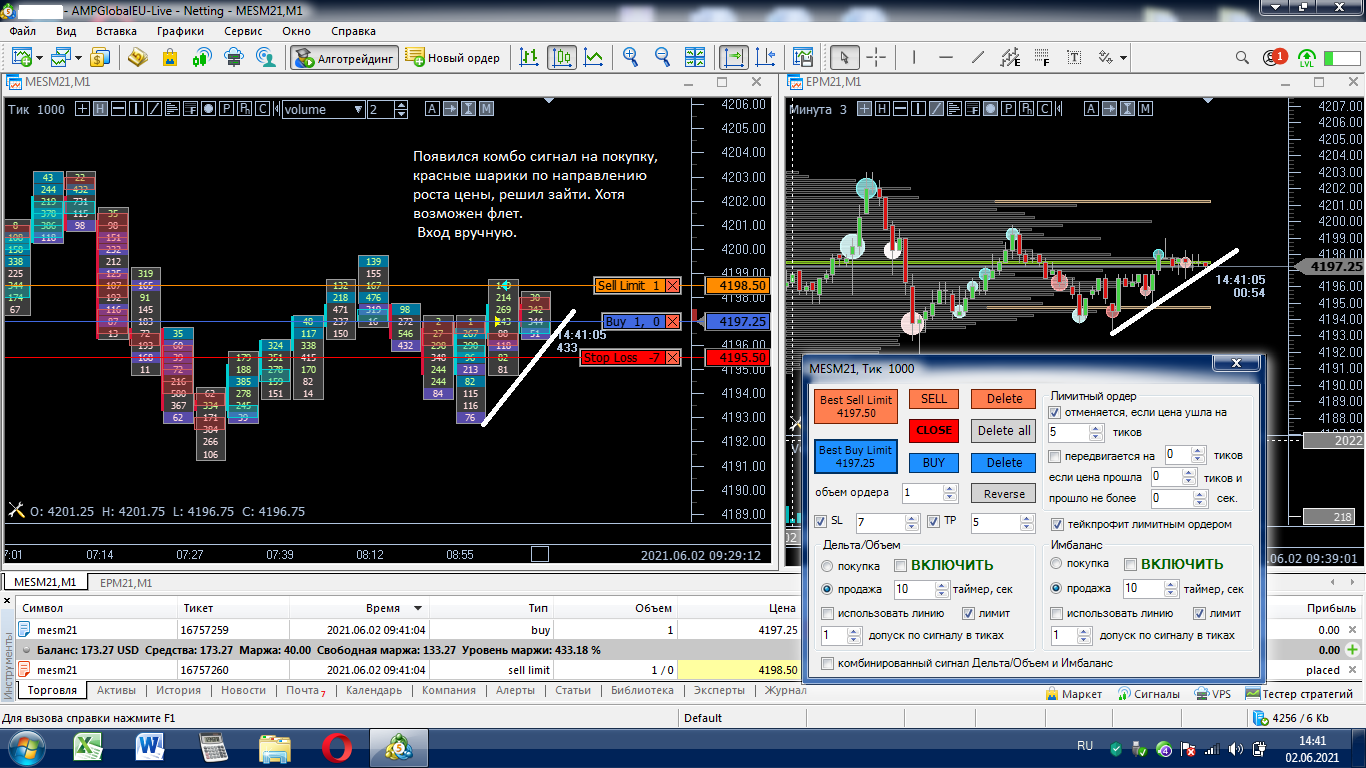Zoom in the chart
The height and width of the screenshot is (768, 1366).
(631, 57)
